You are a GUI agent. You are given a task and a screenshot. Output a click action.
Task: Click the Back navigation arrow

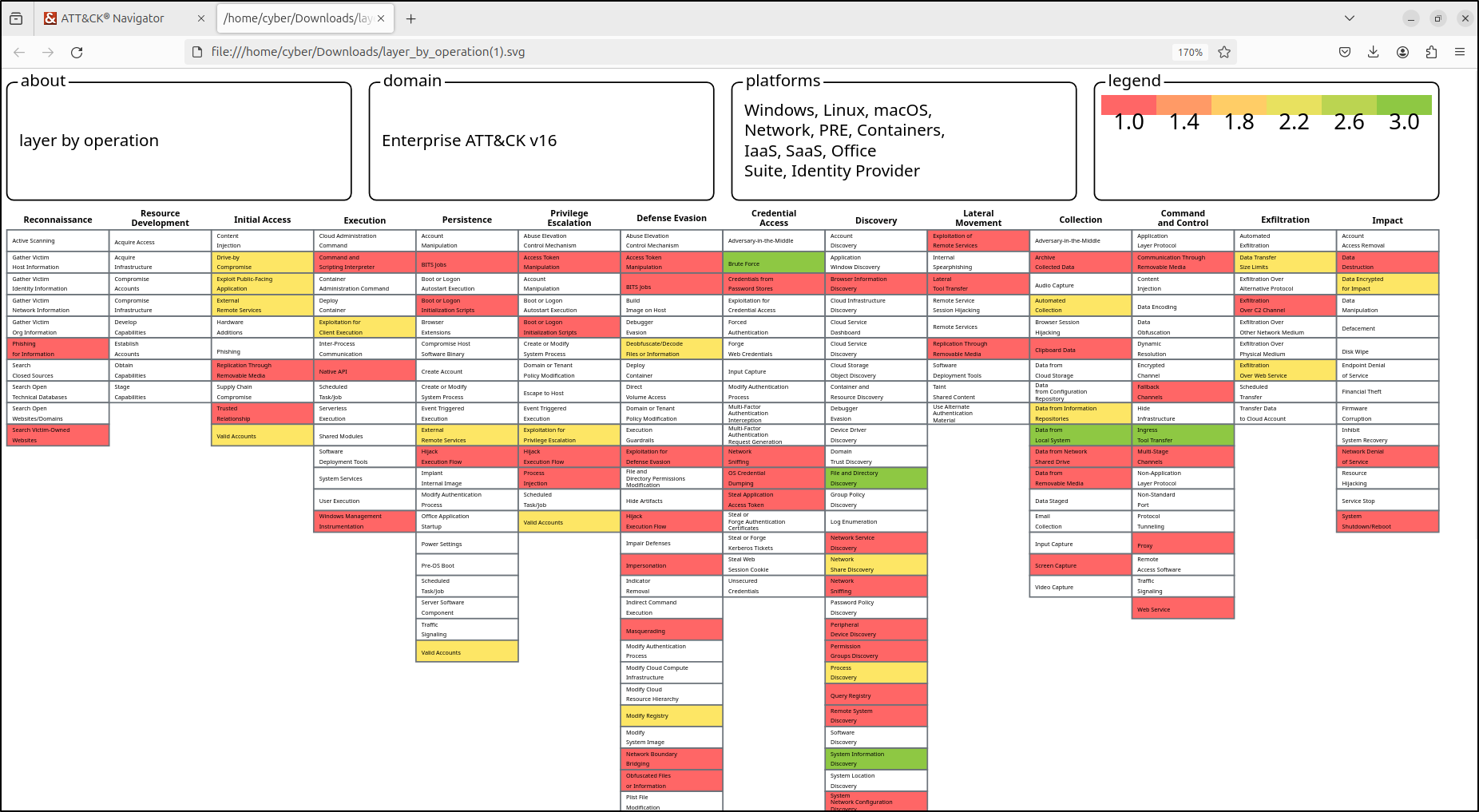(18, 52)
